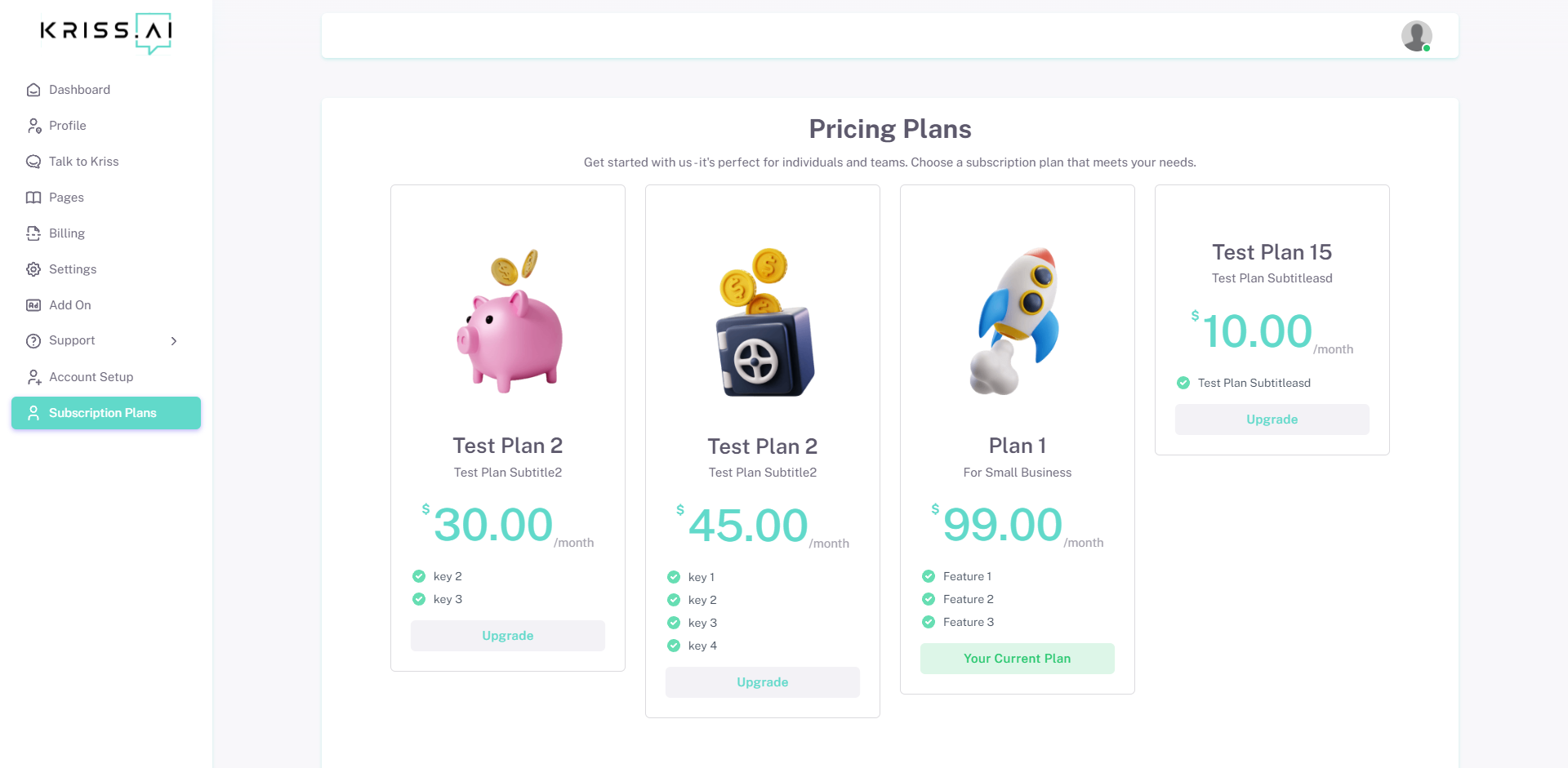Open the Profile icon in sidebar
Viewport: 1568px width, 768px height.
[x=33, y=126]
